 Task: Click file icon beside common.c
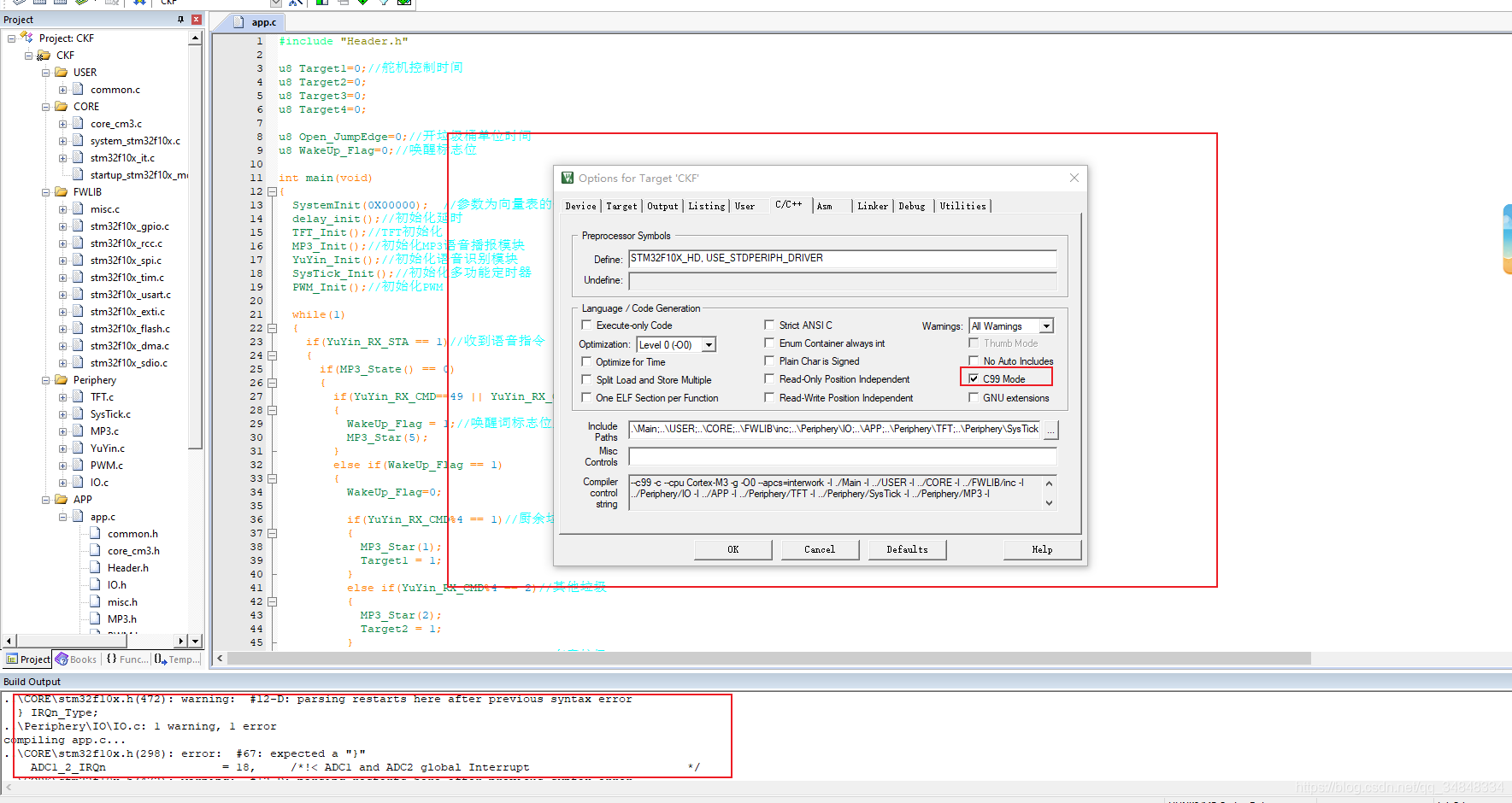78,89
